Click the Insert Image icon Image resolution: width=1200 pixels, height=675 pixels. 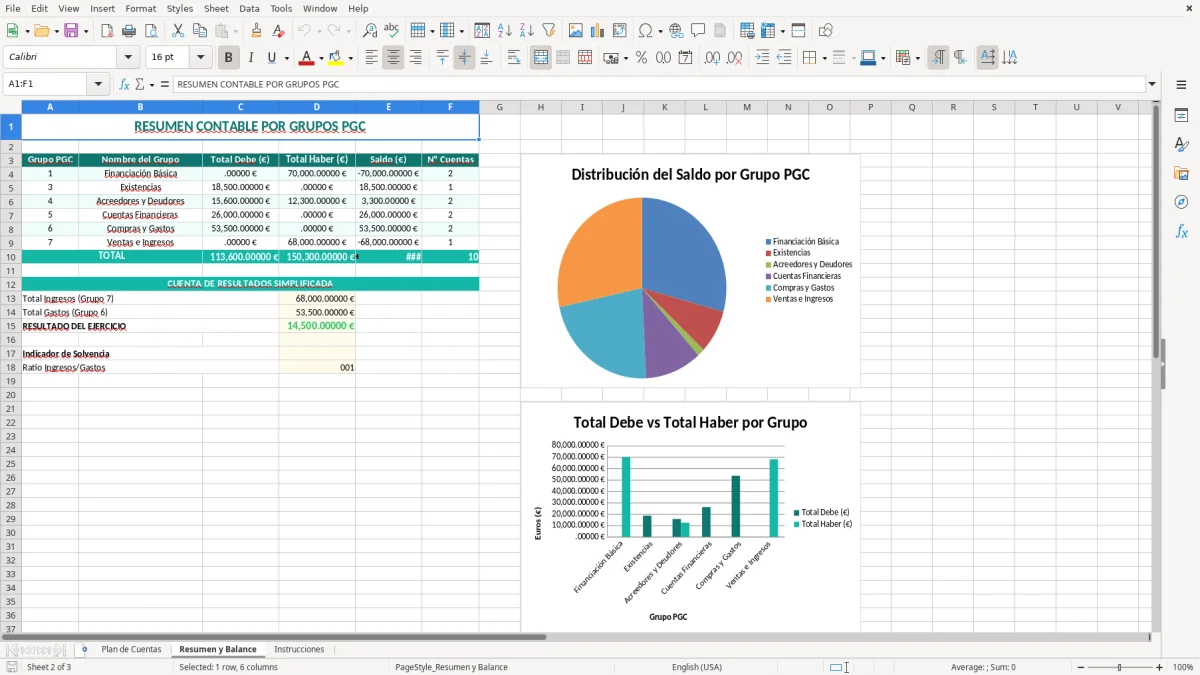click(x=576, y=31)
